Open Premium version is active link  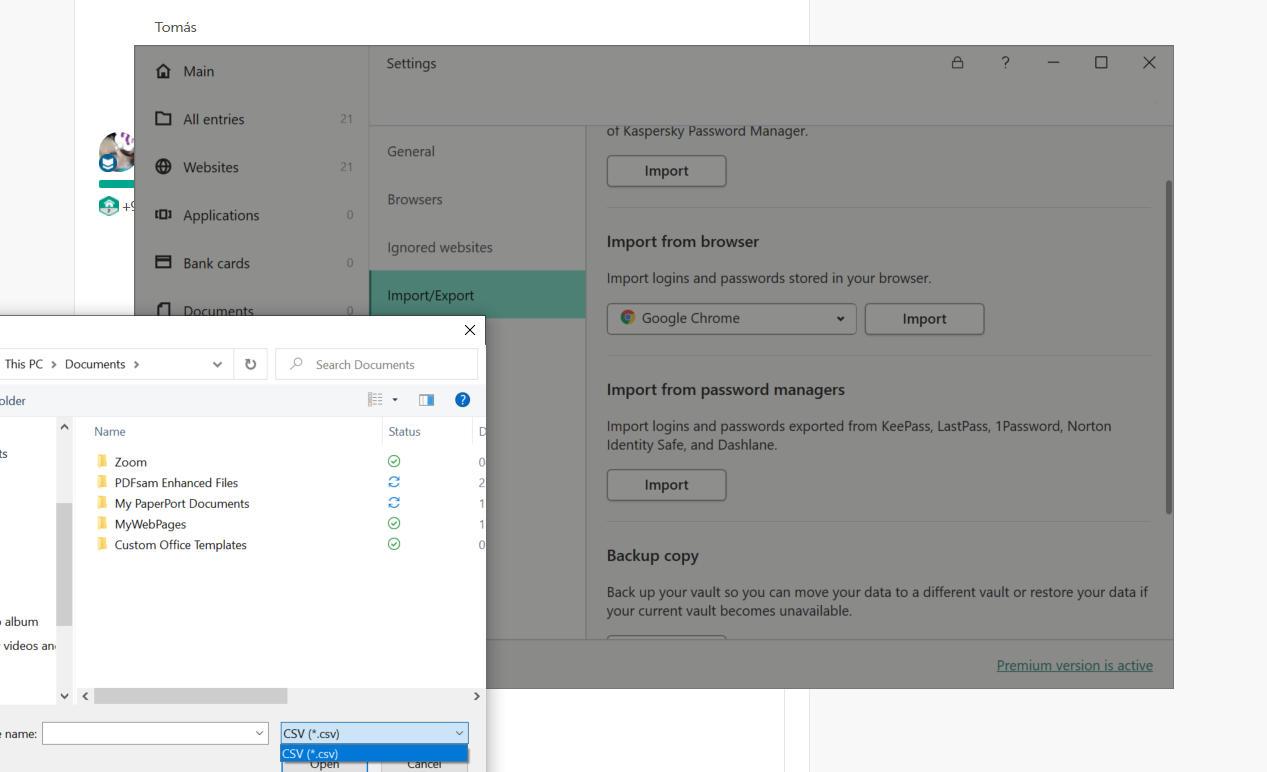1074,665
